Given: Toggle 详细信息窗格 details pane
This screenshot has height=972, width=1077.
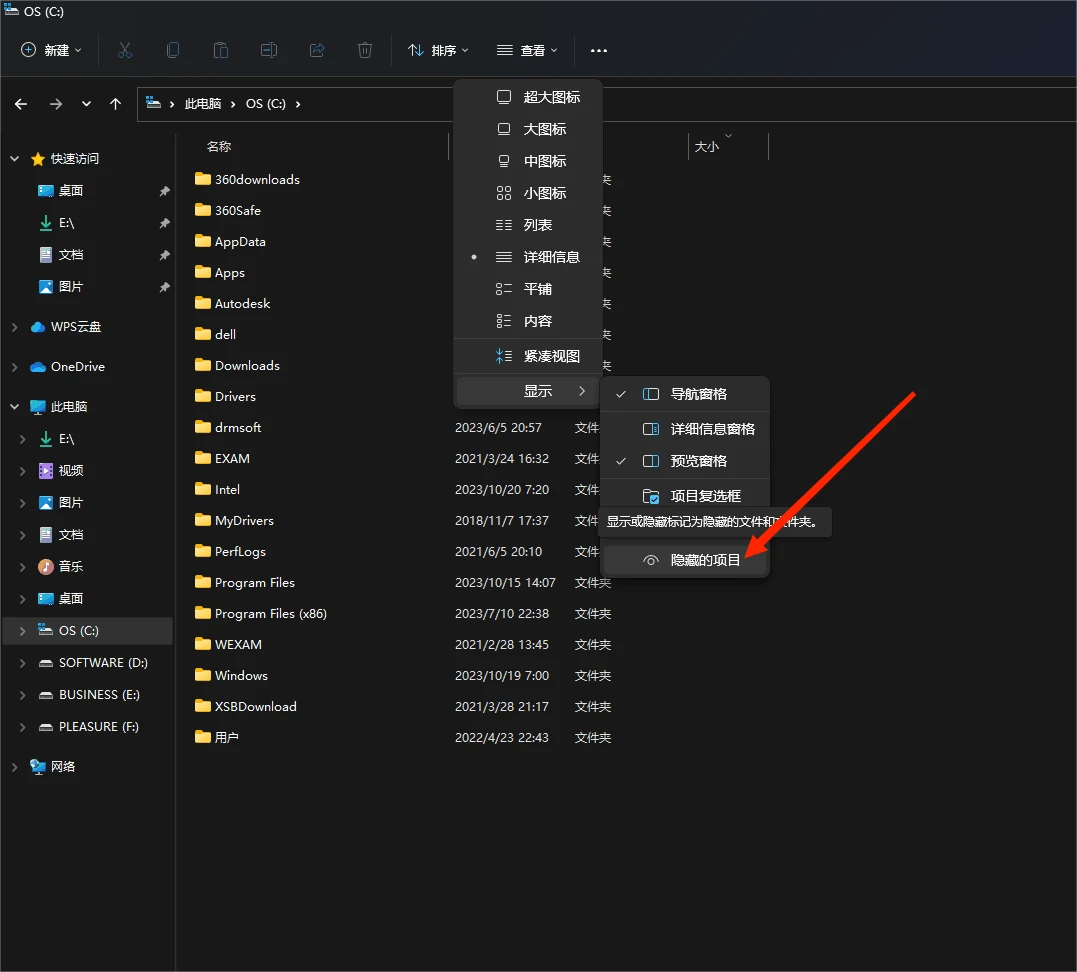Looking at the screenshot, I should pyautogui.click(x=685, y=429).
